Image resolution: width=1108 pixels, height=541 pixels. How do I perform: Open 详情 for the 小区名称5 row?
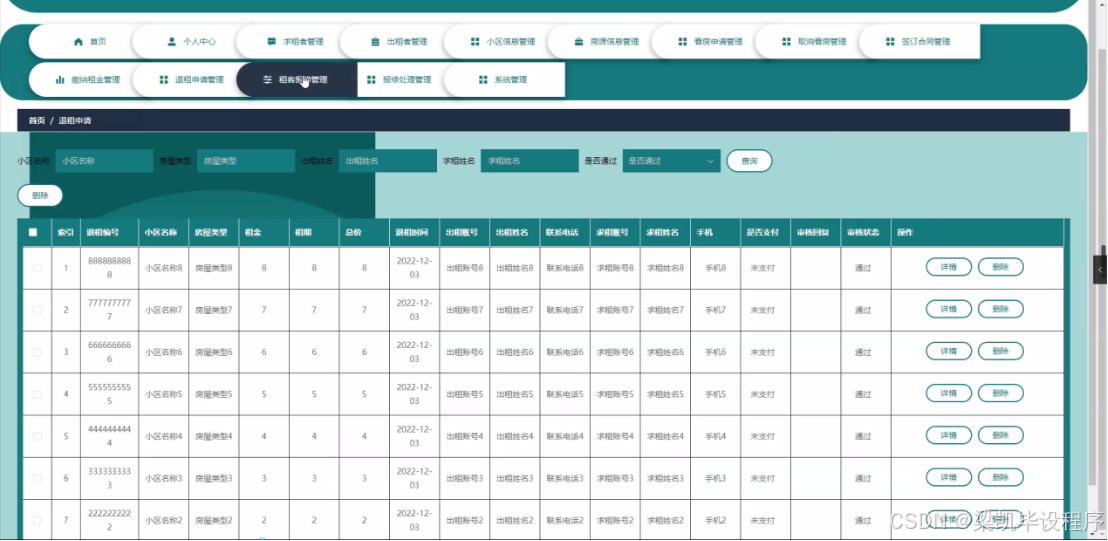948,393
